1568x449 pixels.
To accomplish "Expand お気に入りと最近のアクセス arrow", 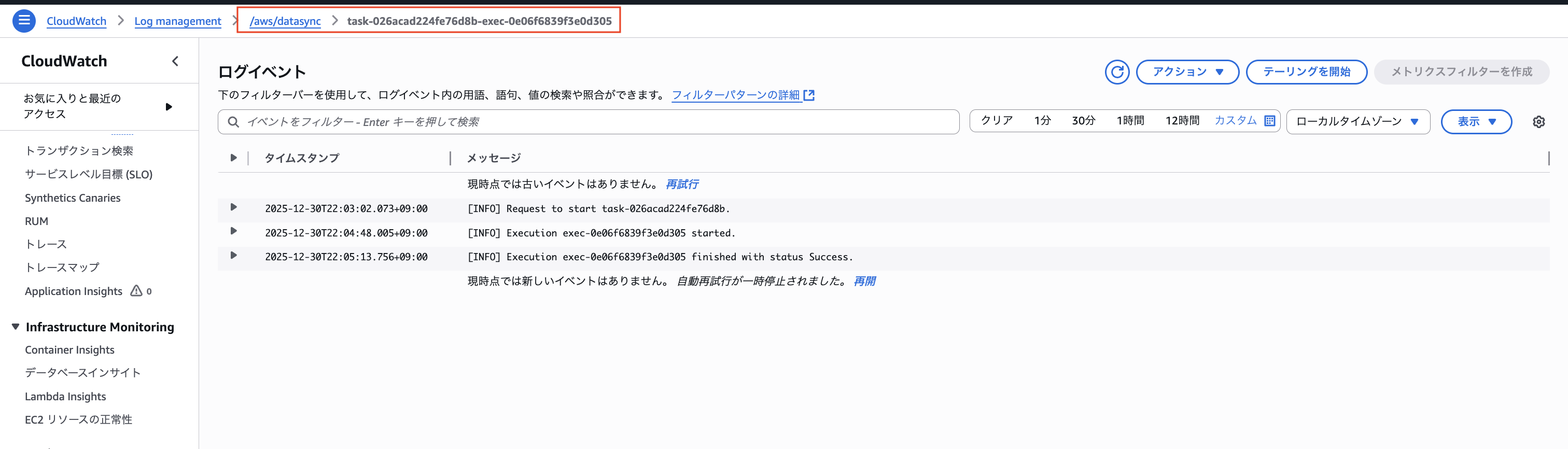I will [169, 106].
